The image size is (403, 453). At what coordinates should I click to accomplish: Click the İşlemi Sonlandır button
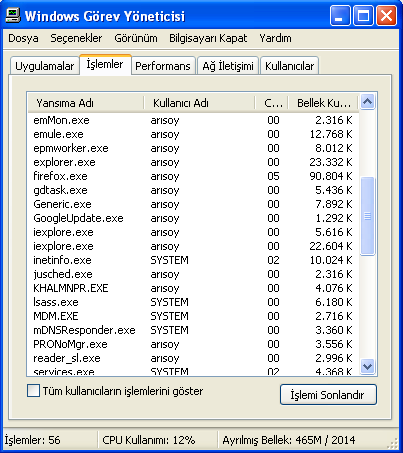328,395
